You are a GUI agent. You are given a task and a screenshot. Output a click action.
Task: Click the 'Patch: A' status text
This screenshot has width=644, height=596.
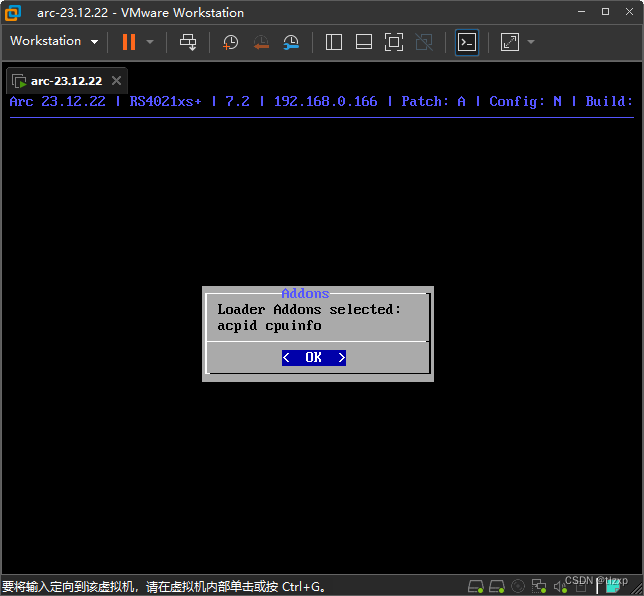pyautogui.click(x=433, y=101)
